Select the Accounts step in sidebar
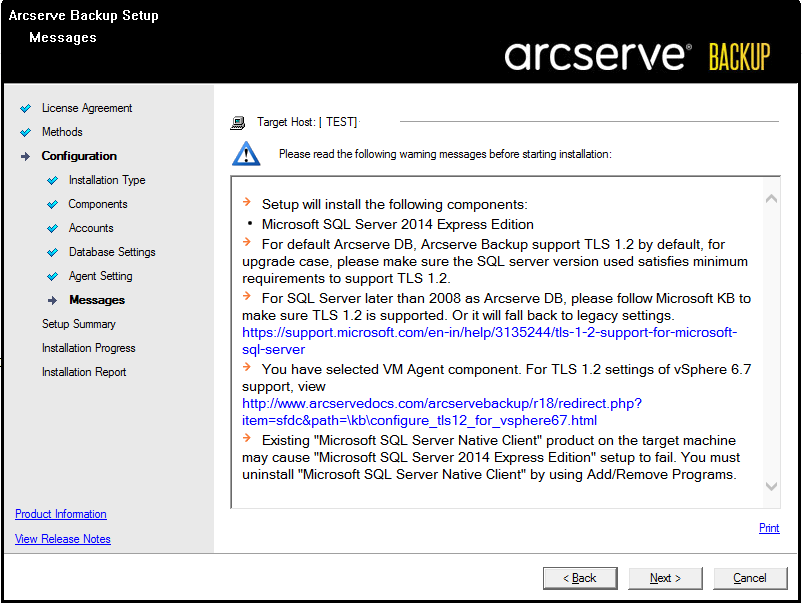 (91, 228)
